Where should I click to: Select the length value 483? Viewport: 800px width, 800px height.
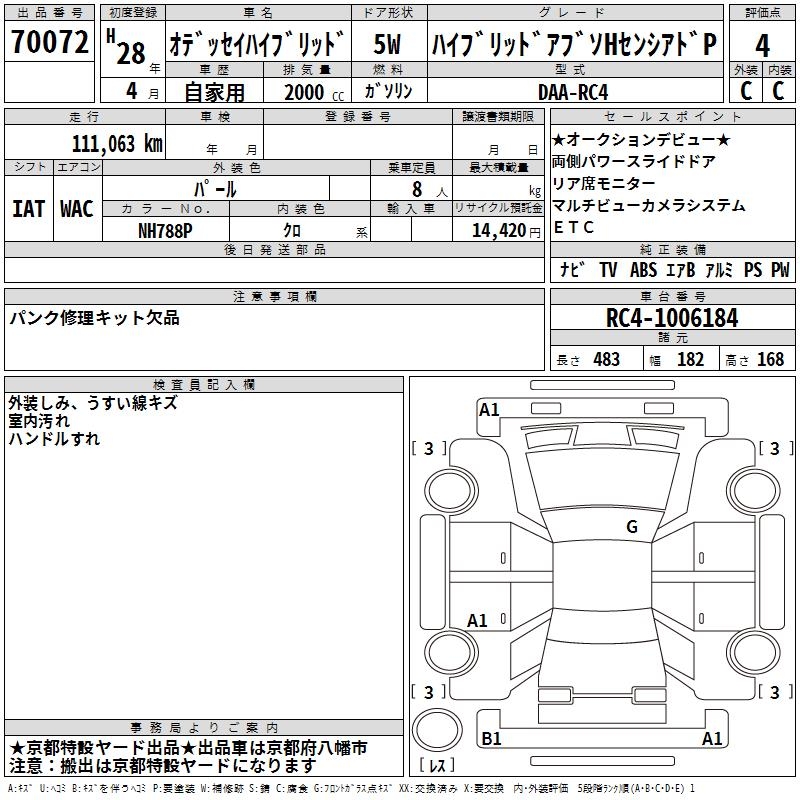tap(606, 359)
